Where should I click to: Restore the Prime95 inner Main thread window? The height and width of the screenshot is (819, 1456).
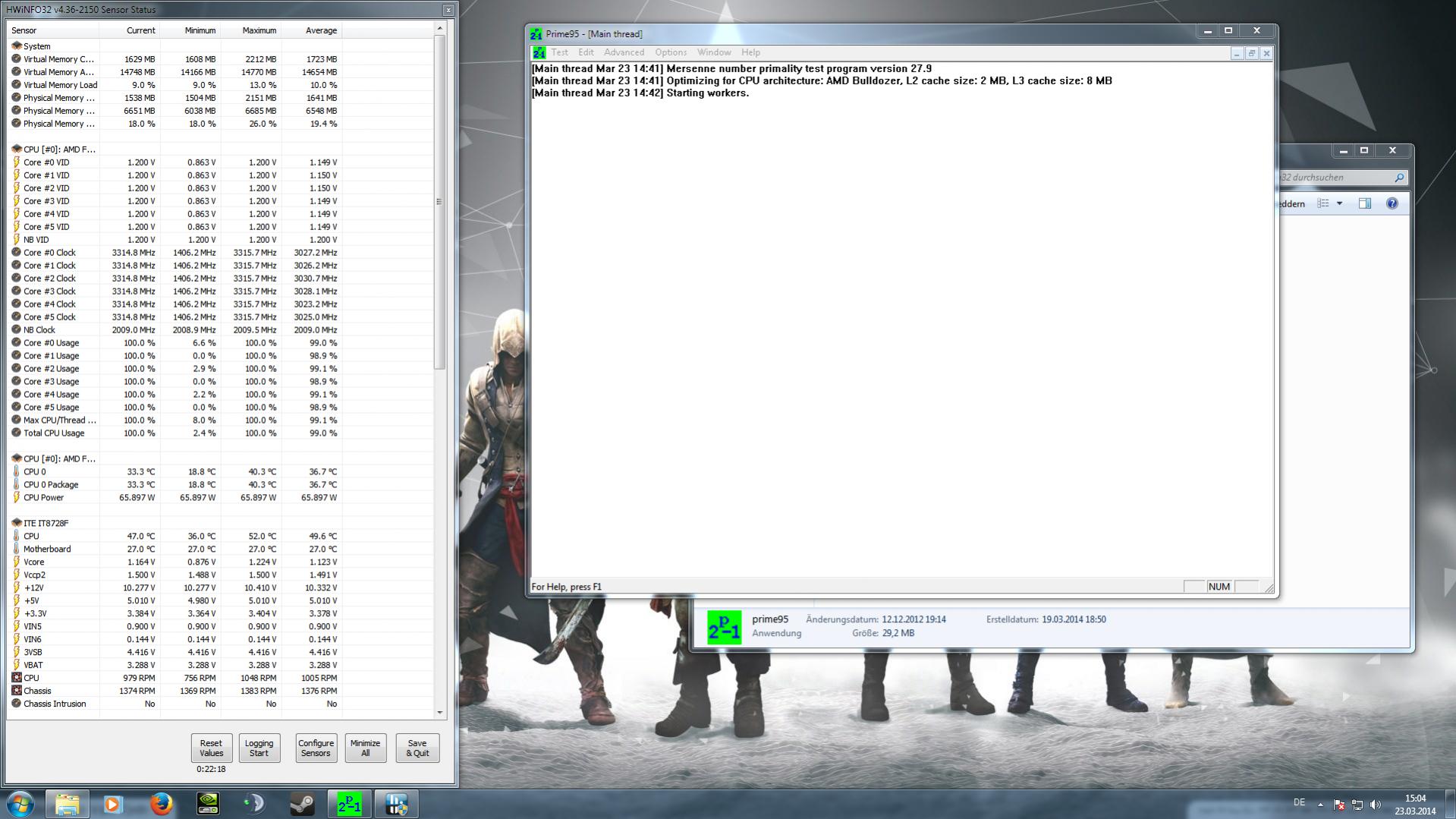[1252, 53]
